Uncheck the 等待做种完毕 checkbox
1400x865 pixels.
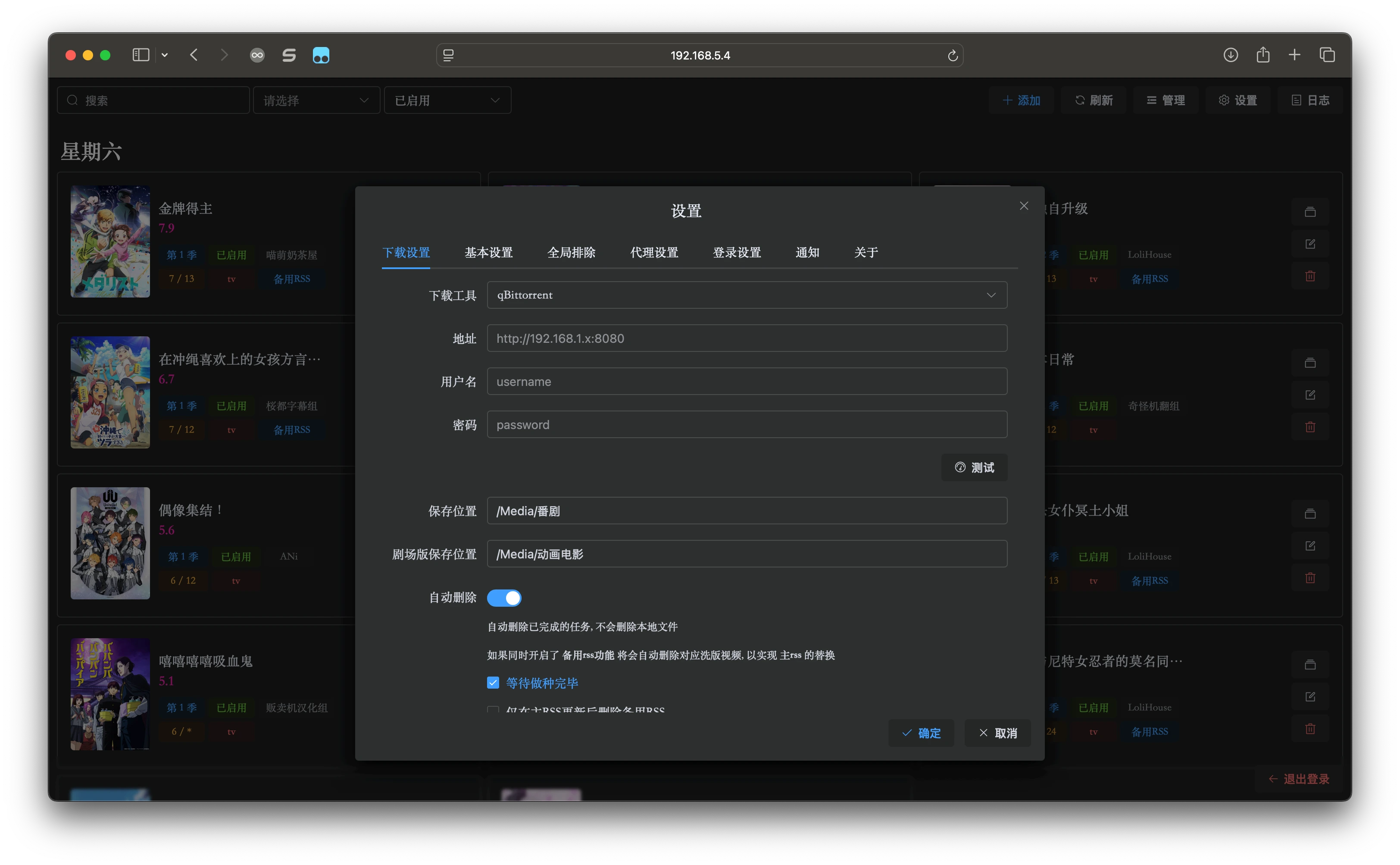pyautogui.click(x=493, y=683)
